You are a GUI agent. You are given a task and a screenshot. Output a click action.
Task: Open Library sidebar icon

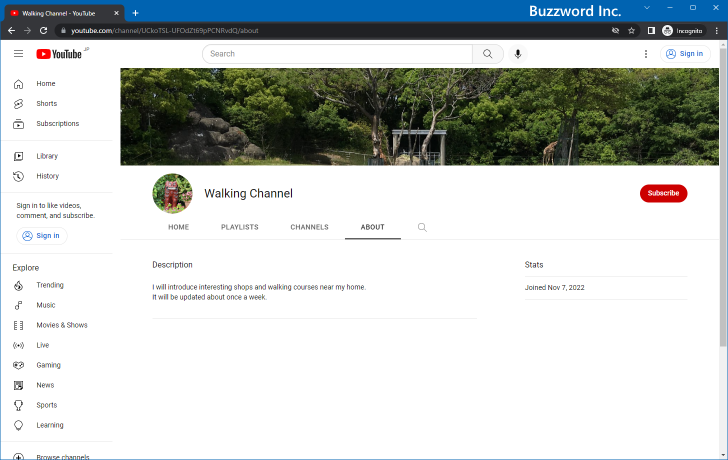18,156
